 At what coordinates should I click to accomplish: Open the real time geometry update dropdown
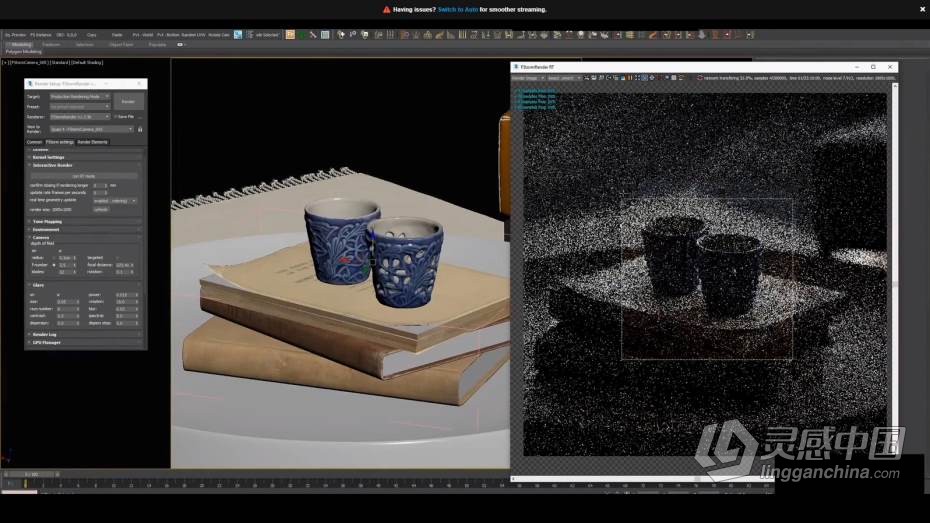click(115, 201)
